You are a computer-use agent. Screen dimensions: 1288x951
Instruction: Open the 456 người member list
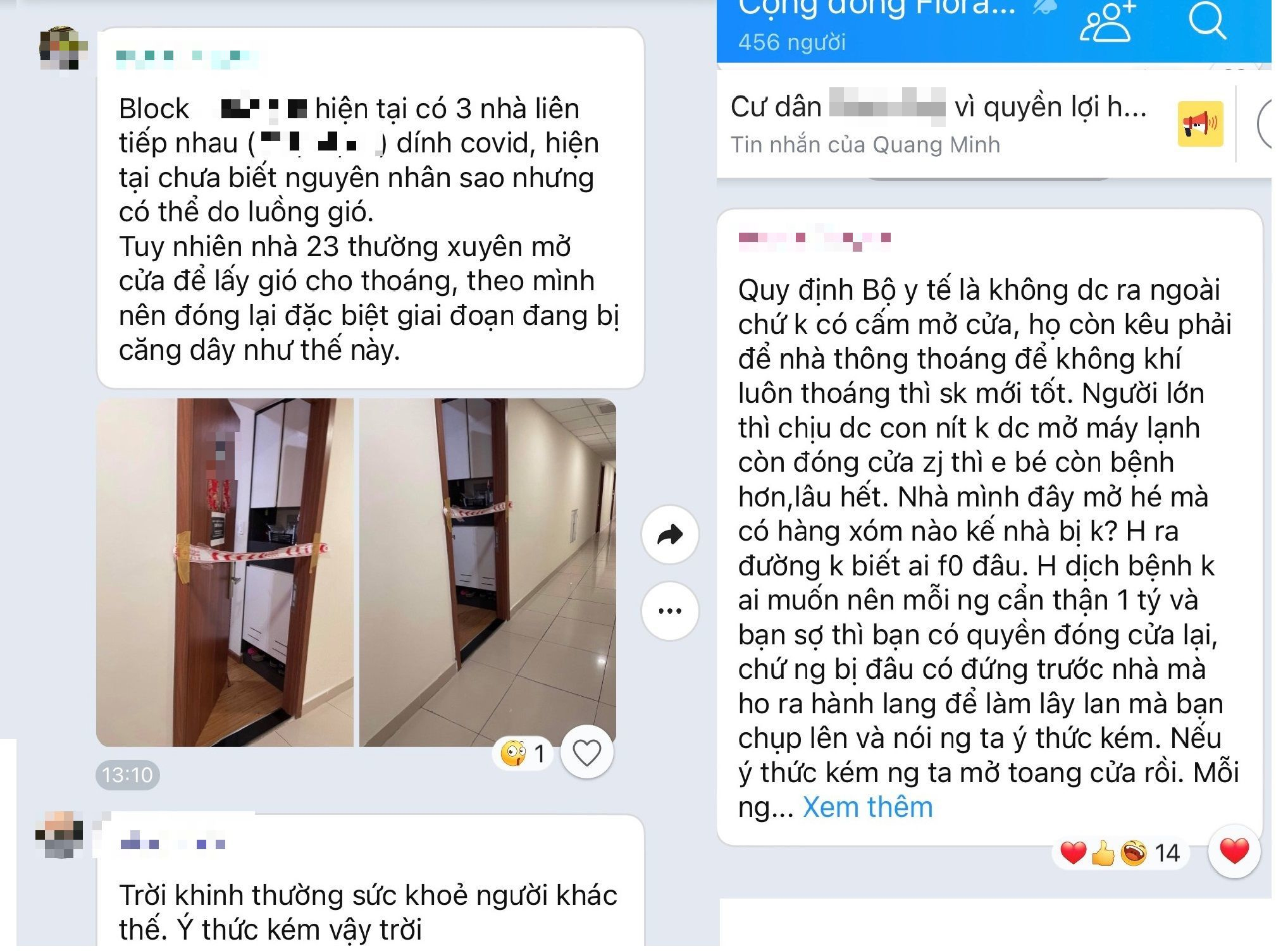pyautogui.click(x=791, y=42)
